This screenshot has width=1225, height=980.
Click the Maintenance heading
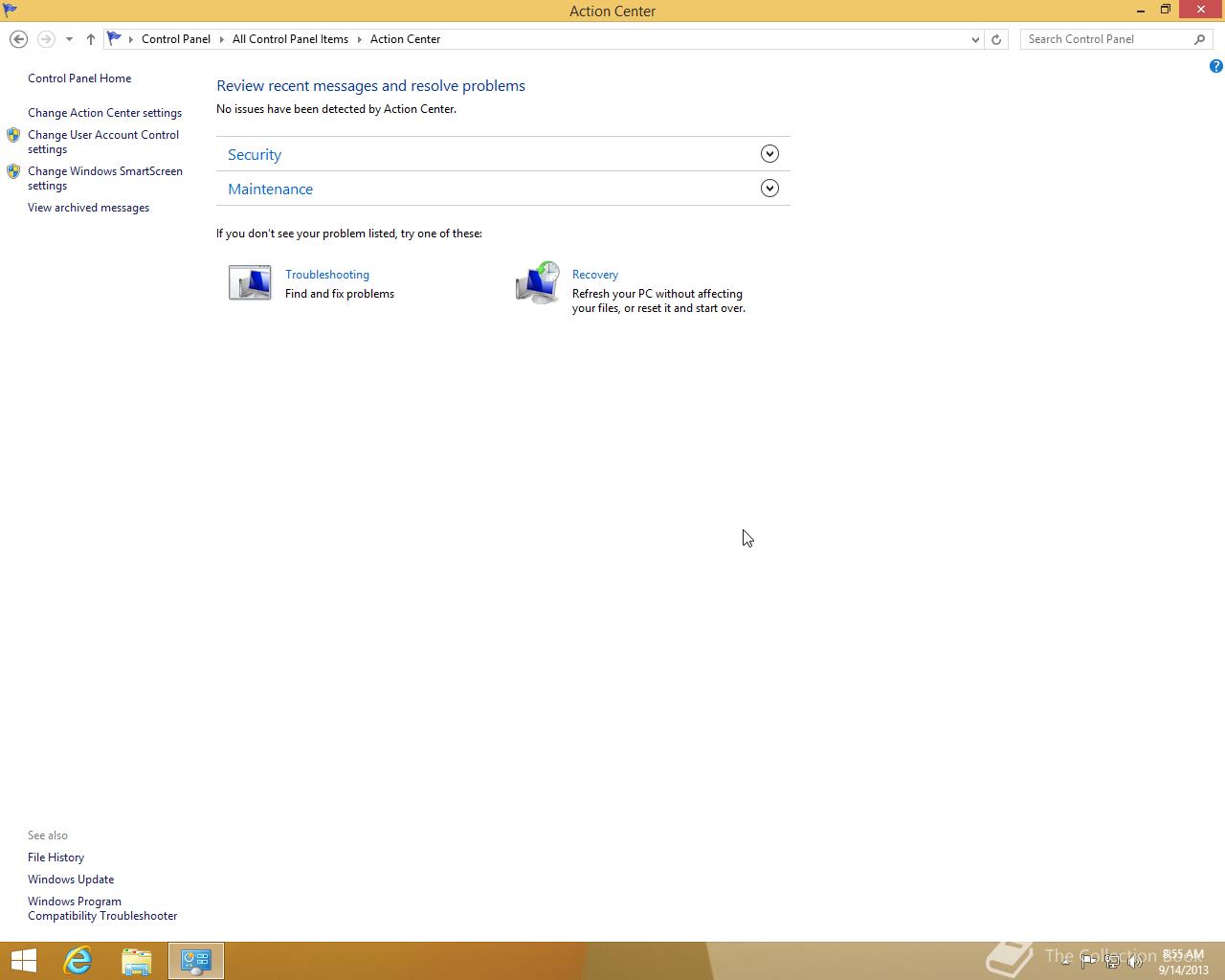[x=270, y=189]
